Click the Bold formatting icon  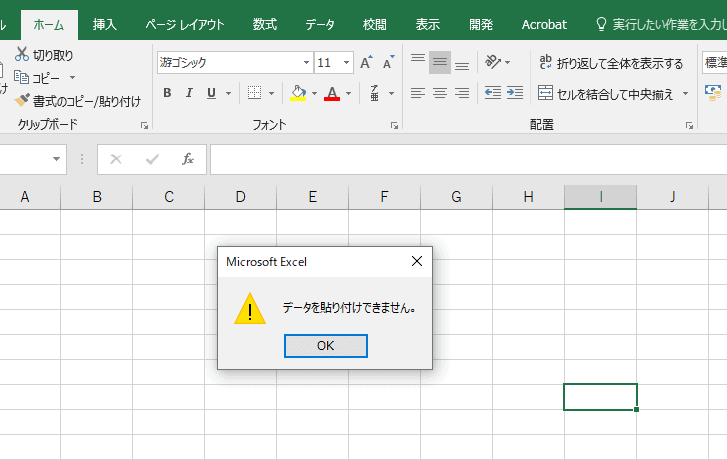(166, 93)
